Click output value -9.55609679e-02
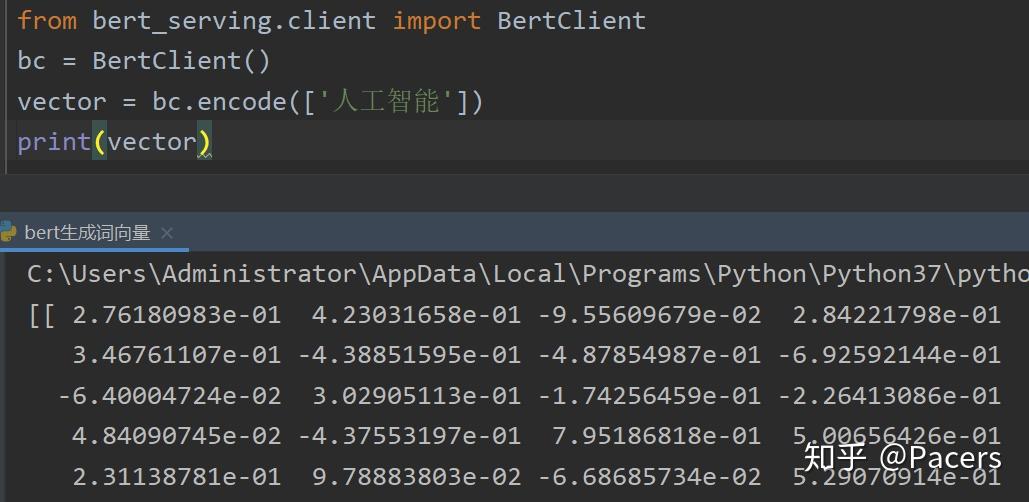Screen dimensions: 1029x502 [649, 315]
